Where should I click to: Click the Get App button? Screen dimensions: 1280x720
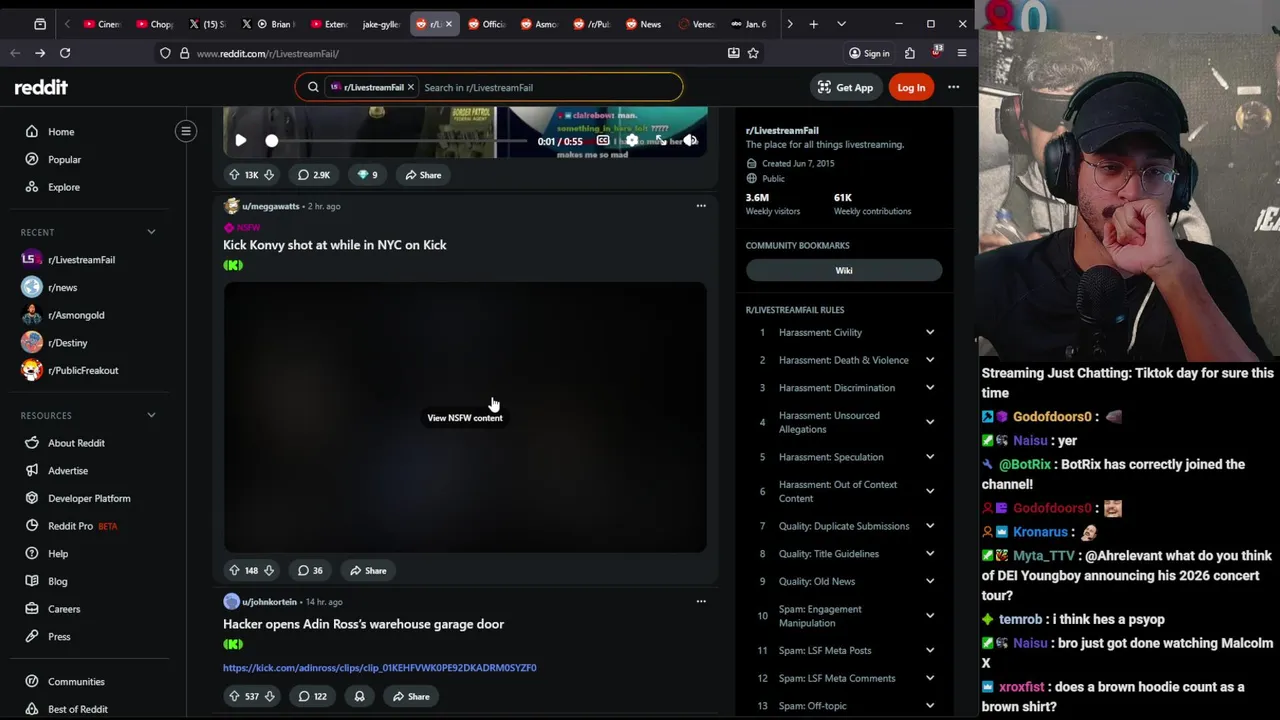tap(845, 88)
